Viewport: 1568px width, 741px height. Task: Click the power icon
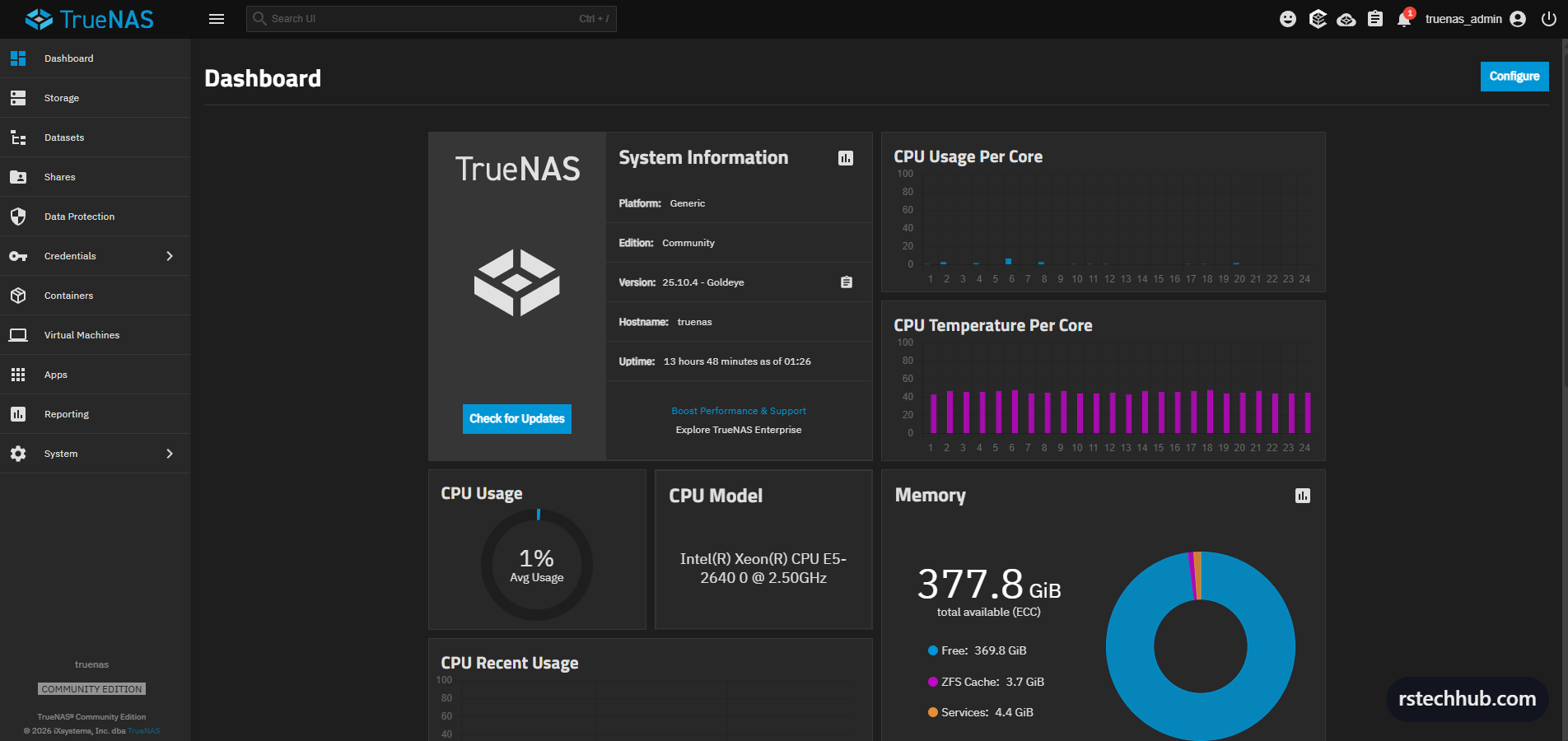tap(1549, 19)
